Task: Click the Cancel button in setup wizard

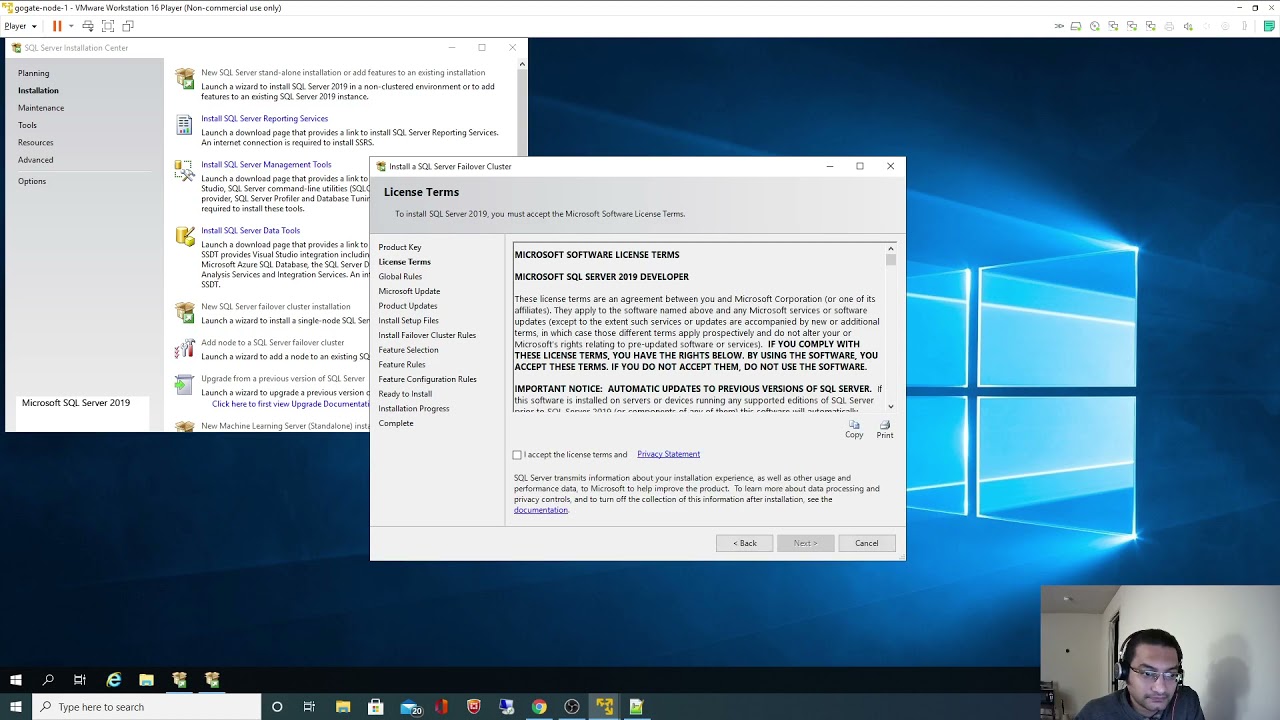Action: click(866, 543)
